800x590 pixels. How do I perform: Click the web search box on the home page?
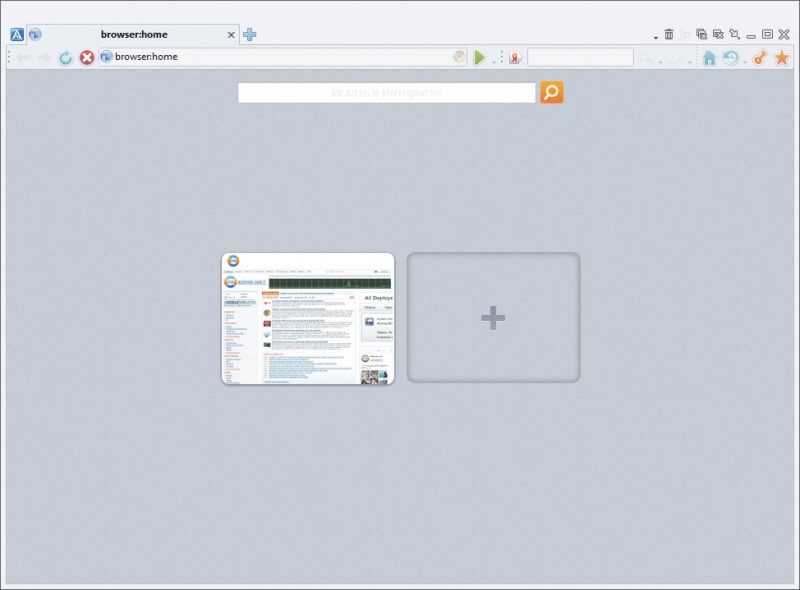387,93
